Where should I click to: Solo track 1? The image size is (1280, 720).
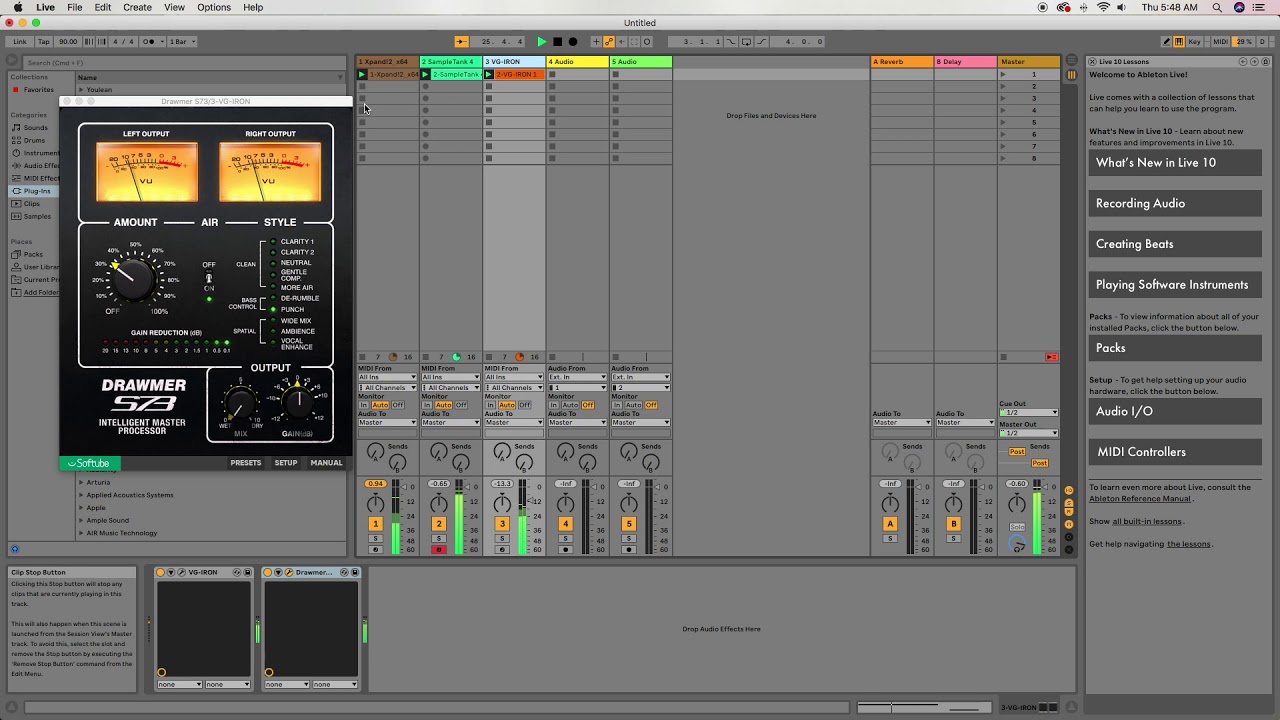pos(375,538)
